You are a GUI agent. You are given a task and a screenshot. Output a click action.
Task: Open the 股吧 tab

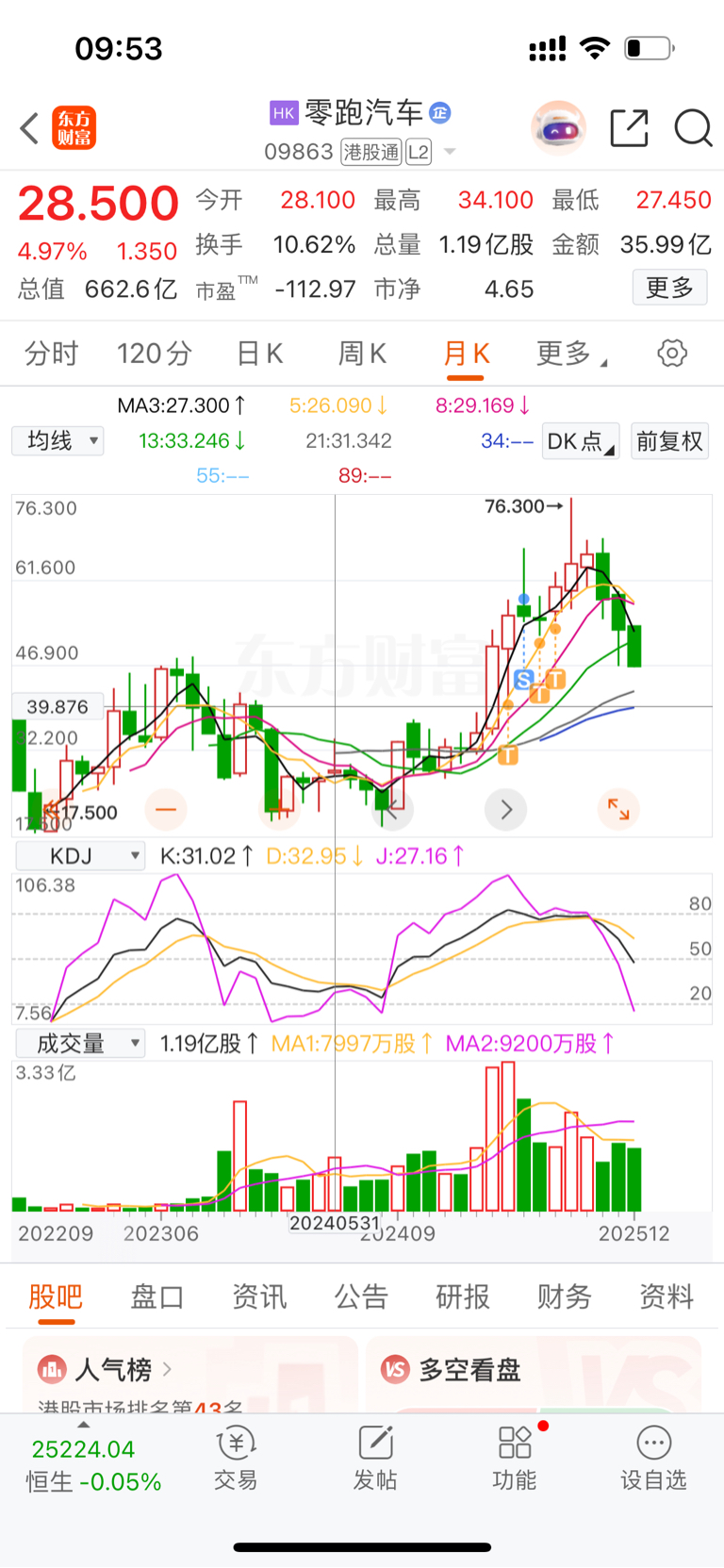(56, 1296)
